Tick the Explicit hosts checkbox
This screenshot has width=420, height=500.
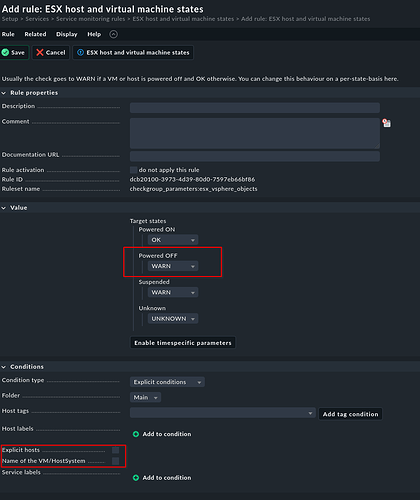[x=115, y=450]
